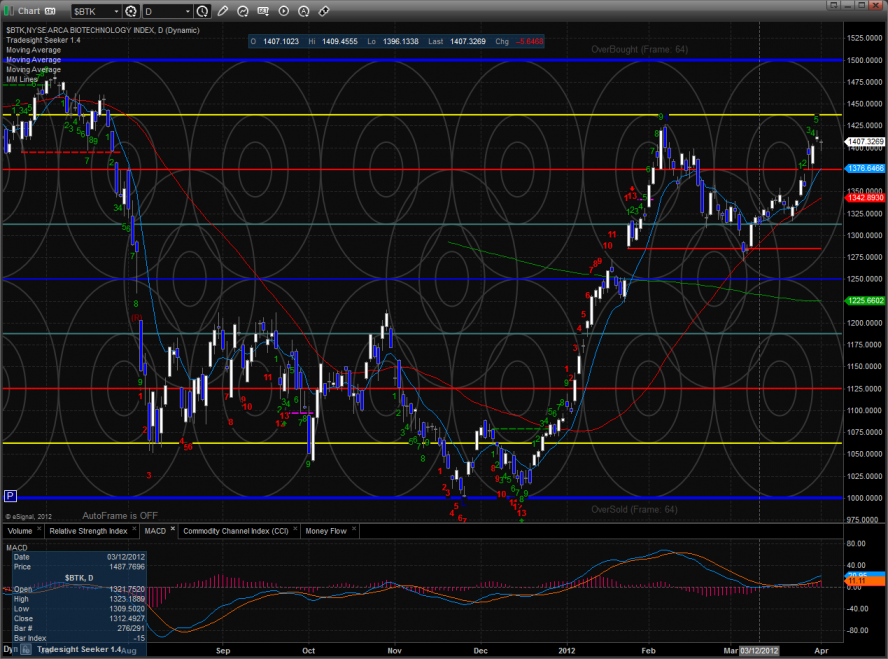Toggle the fx icon beside Tradesight Seeker

pyautogui.click(x=24, y=651)
